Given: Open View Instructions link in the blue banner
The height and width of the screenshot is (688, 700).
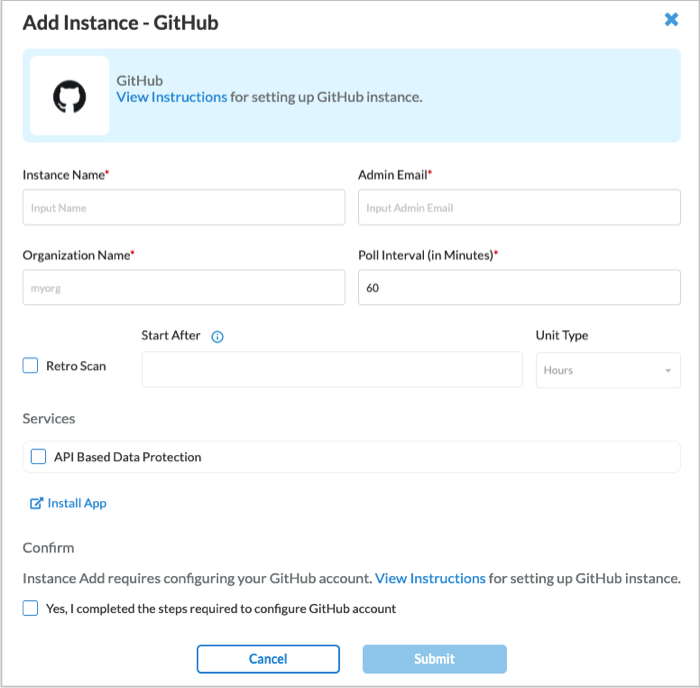Looking at the screenshot, I should click(171, 97).
